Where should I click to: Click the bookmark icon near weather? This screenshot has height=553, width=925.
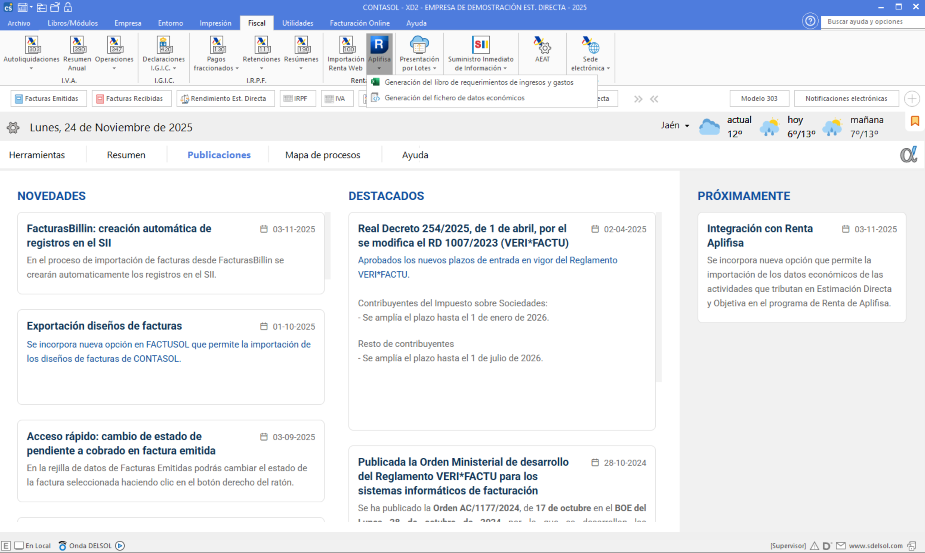[x=914, y=121]
